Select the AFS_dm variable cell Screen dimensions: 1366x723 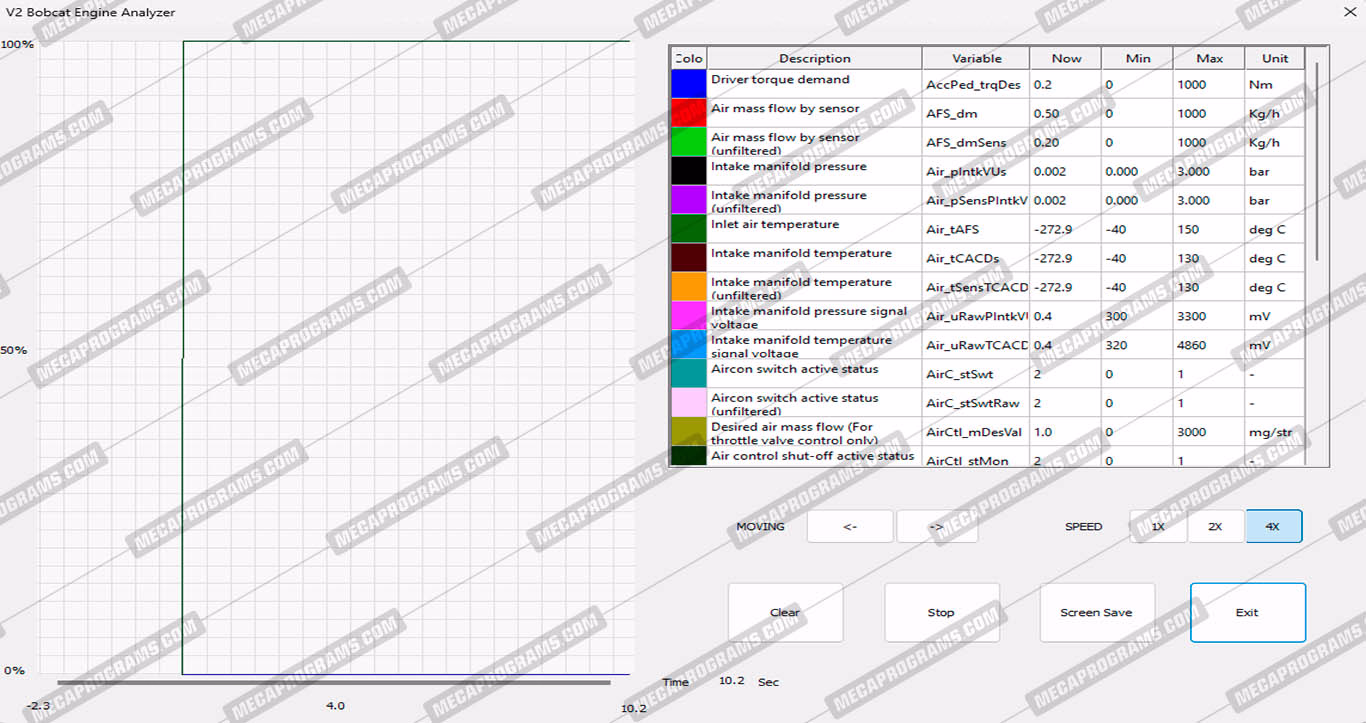click(976, 113)
